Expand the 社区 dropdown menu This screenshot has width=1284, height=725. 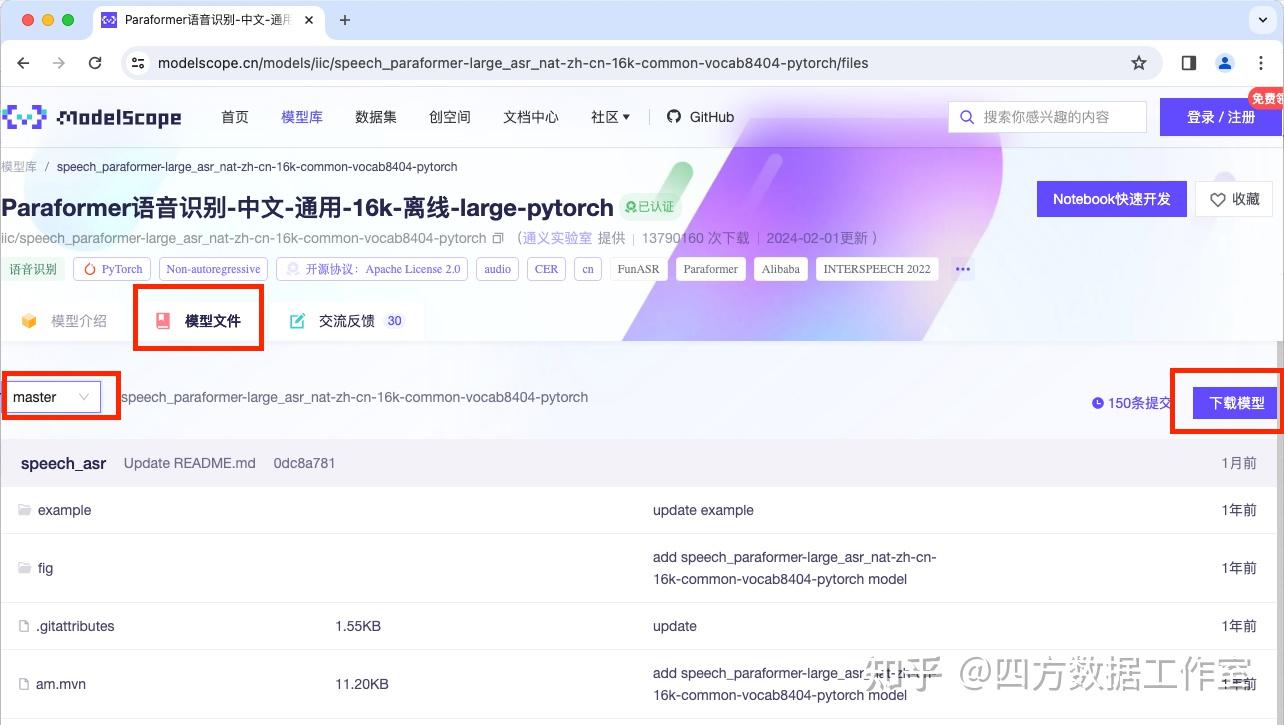pyautogui.click(x=609, y=116)
